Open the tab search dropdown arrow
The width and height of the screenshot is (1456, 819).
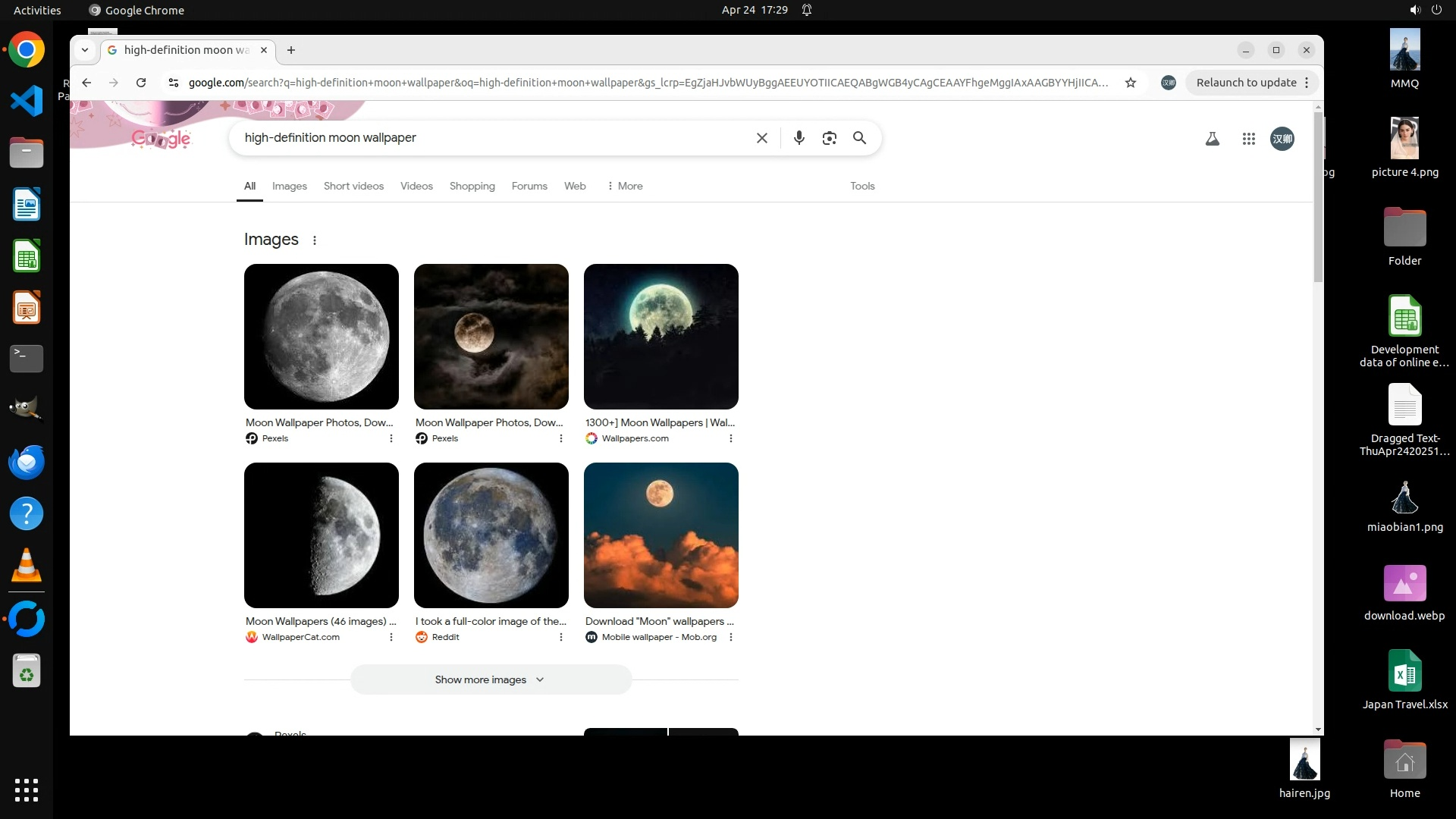(85, 50)
